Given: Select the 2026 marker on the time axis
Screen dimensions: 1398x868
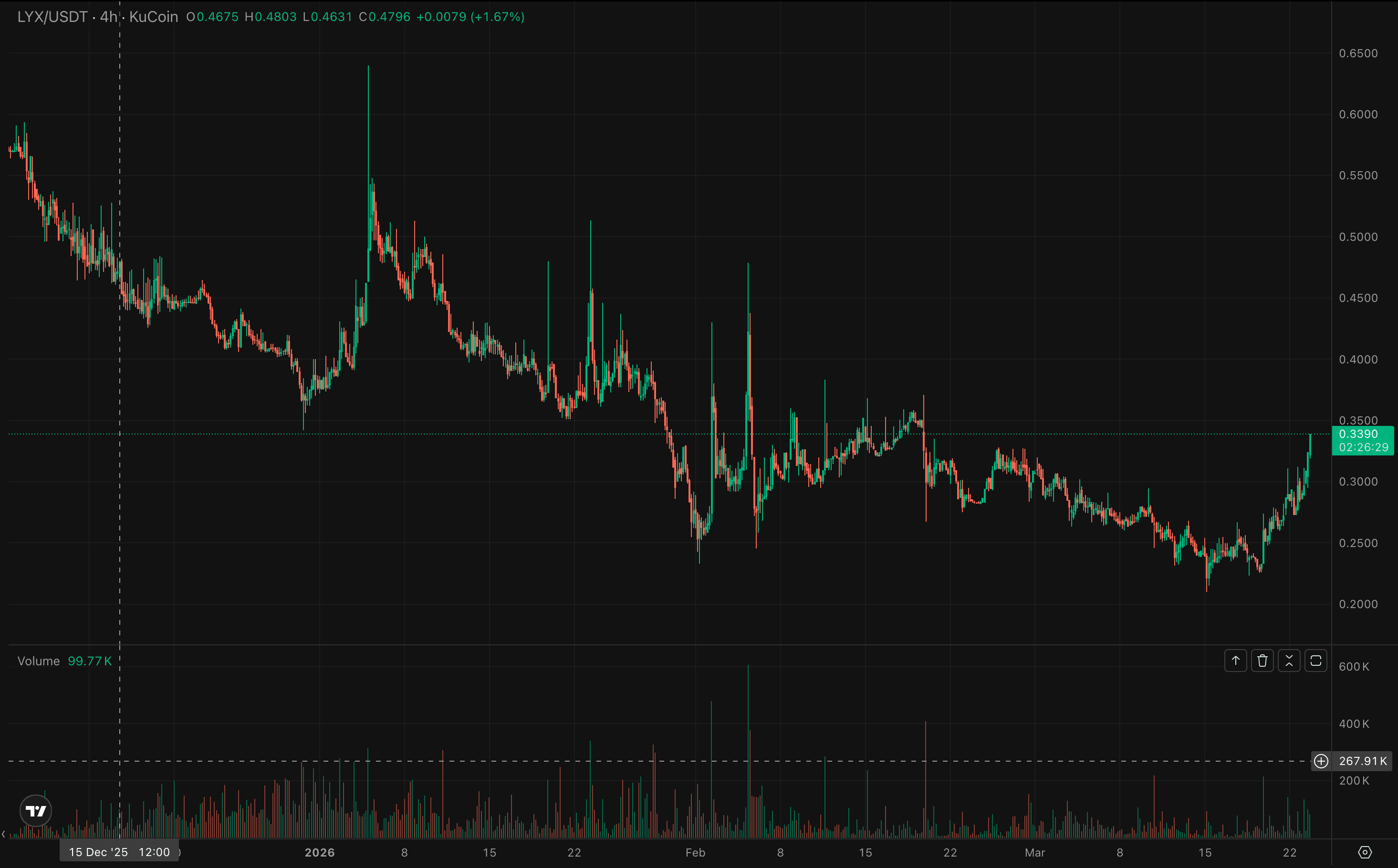Looking at the screenshot, I should pos(320,853).
